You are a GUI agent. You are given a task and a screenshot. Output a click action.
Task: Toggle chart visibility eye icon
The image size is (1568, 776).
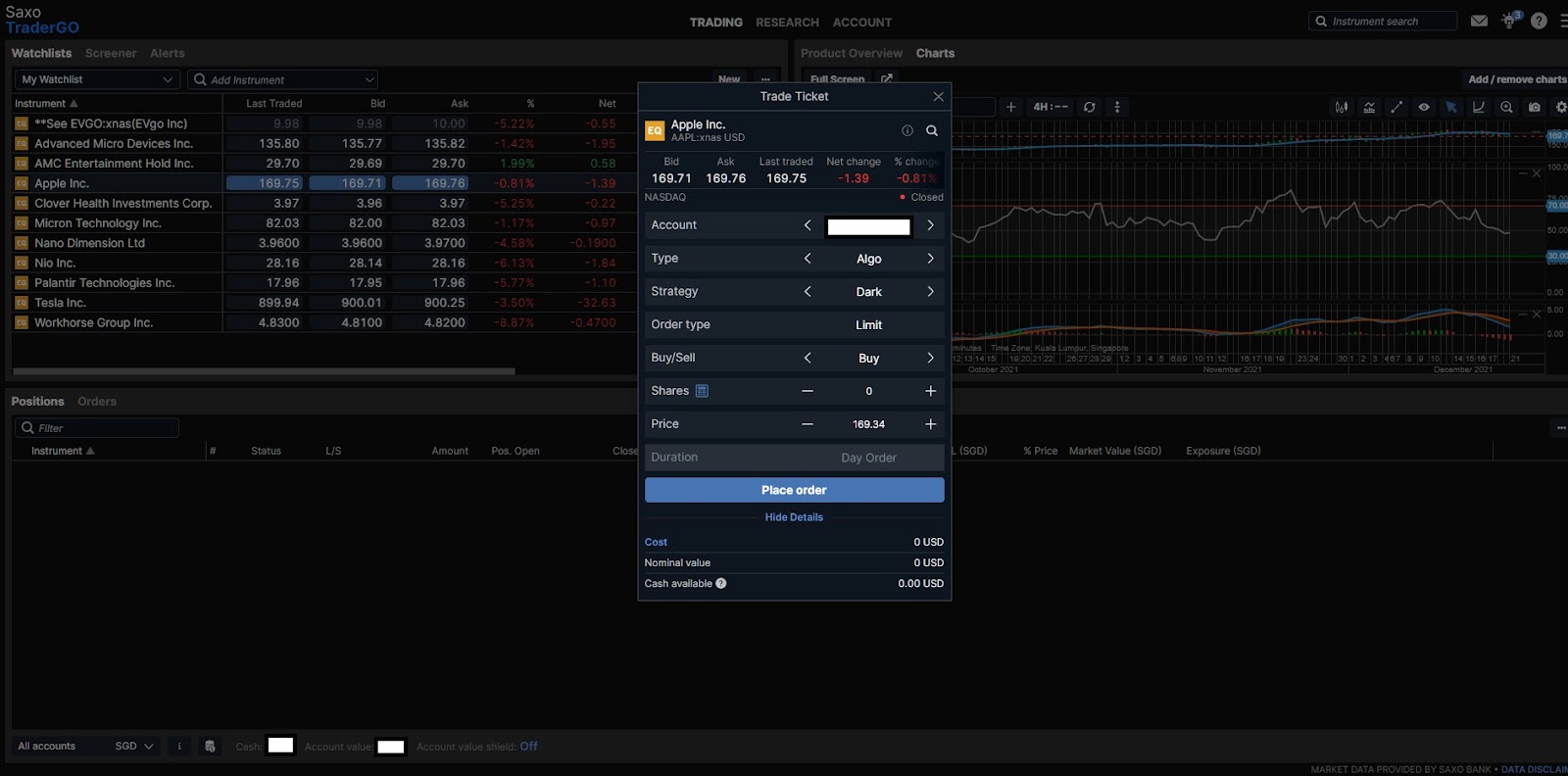click(1424, 107)
